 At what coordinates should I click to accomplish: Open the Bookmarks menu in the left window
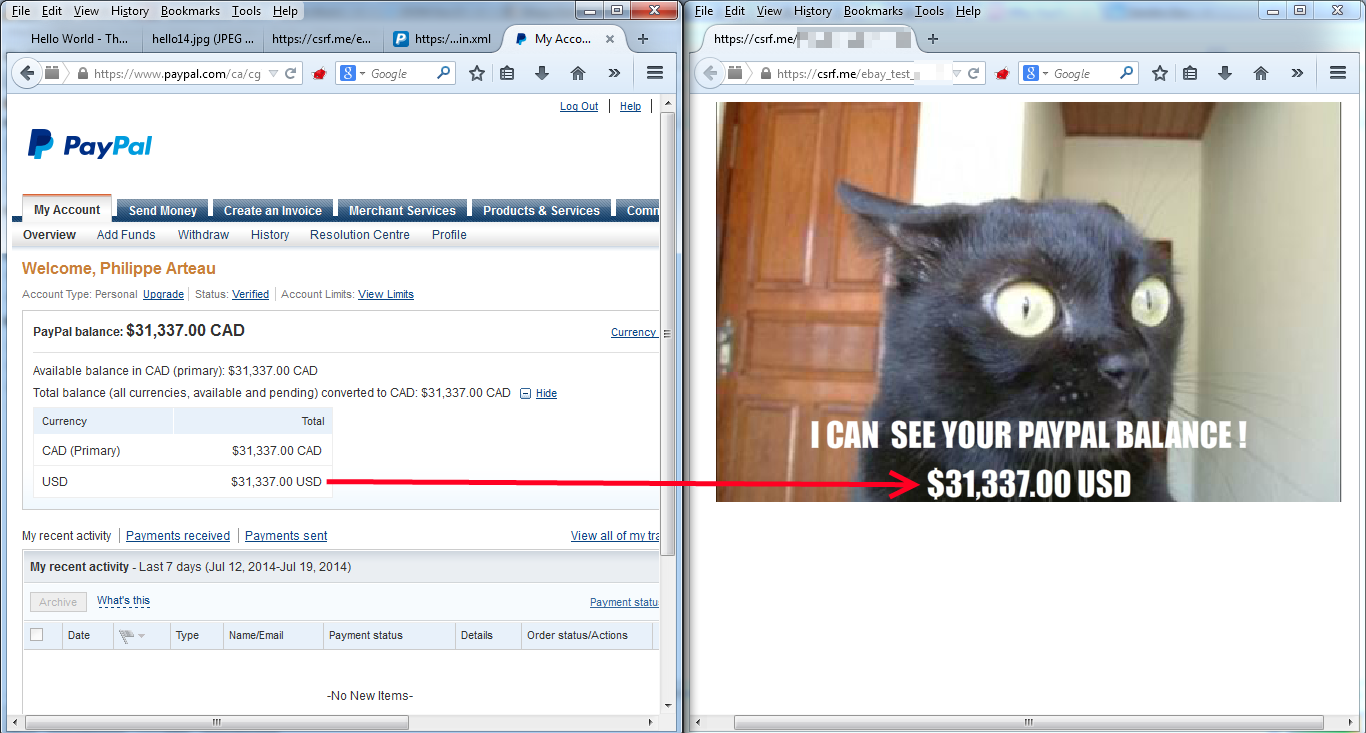pyautogui.click(x=190, y=11)
